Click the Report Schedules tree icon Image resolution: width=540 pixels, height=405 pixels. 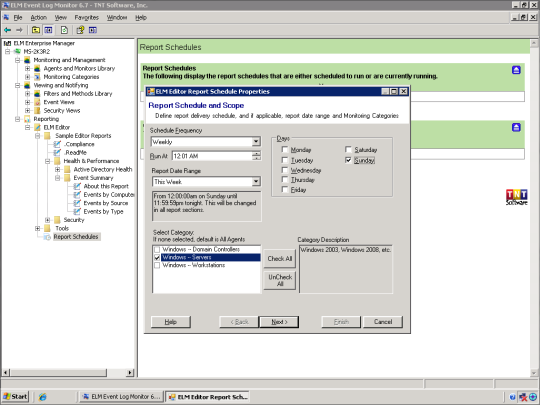(x=47, y=237)
